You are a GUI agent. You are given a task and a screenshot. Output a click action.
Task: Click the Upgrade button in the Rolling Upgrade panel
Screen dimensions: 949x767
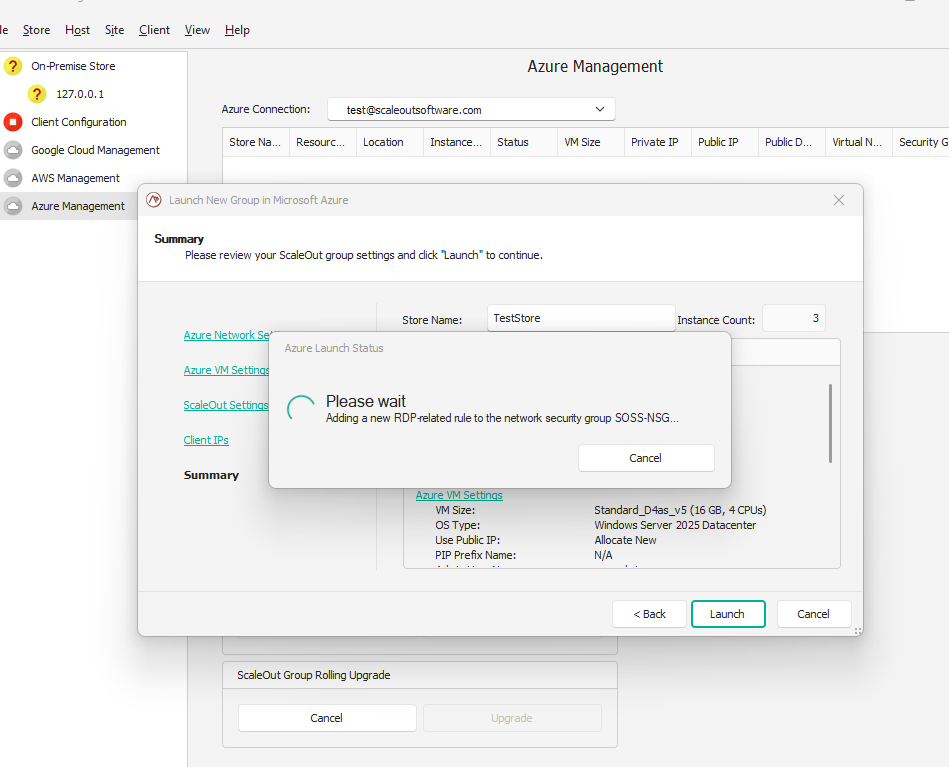pyautogui.click(x=512, y=718)
